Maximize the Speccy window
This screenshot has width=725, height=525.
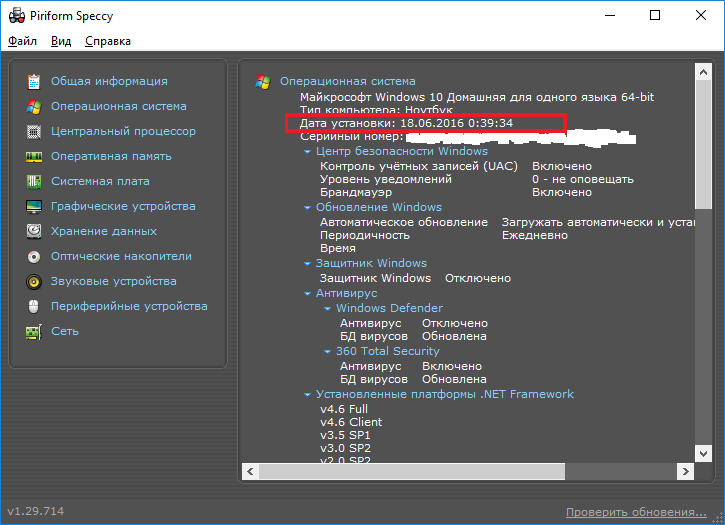[655, 15]
